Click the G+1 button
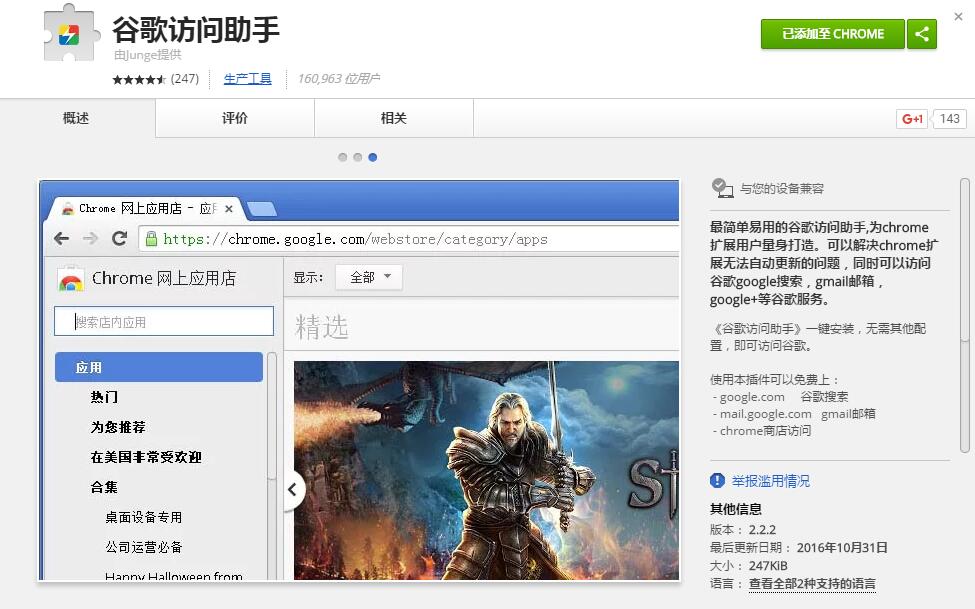The height and width of the screenshot is (609, 975). click(x=912, y=119)
